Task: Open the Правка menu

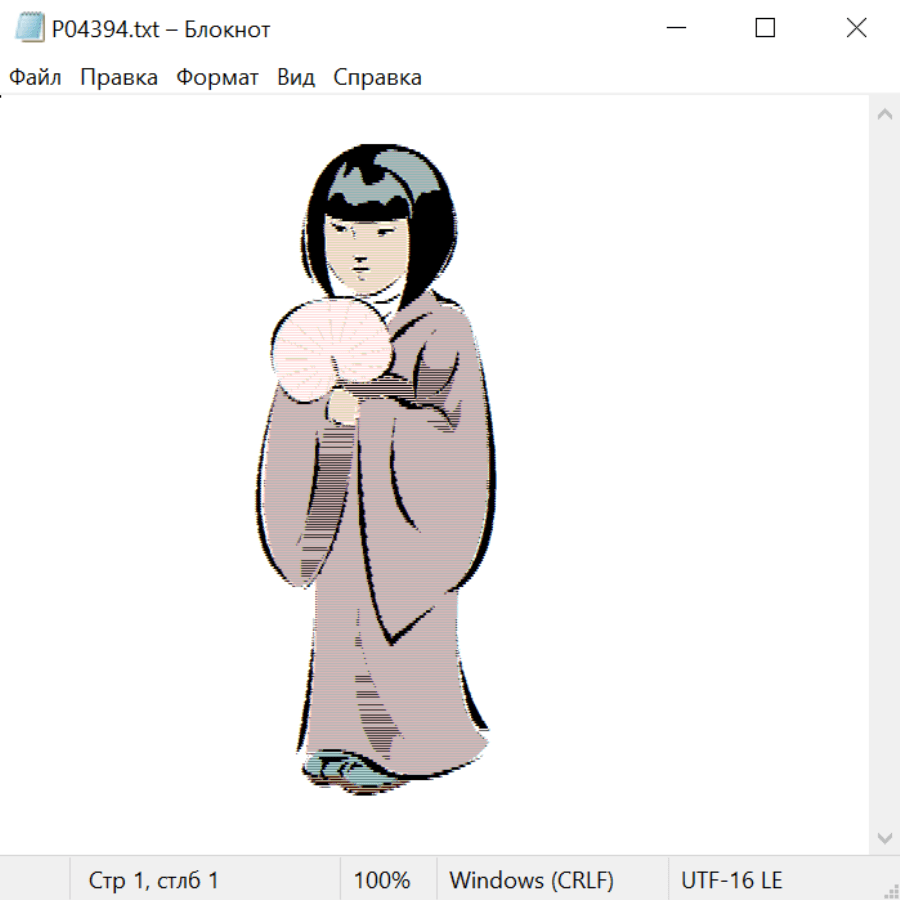Action: (119, 78)
